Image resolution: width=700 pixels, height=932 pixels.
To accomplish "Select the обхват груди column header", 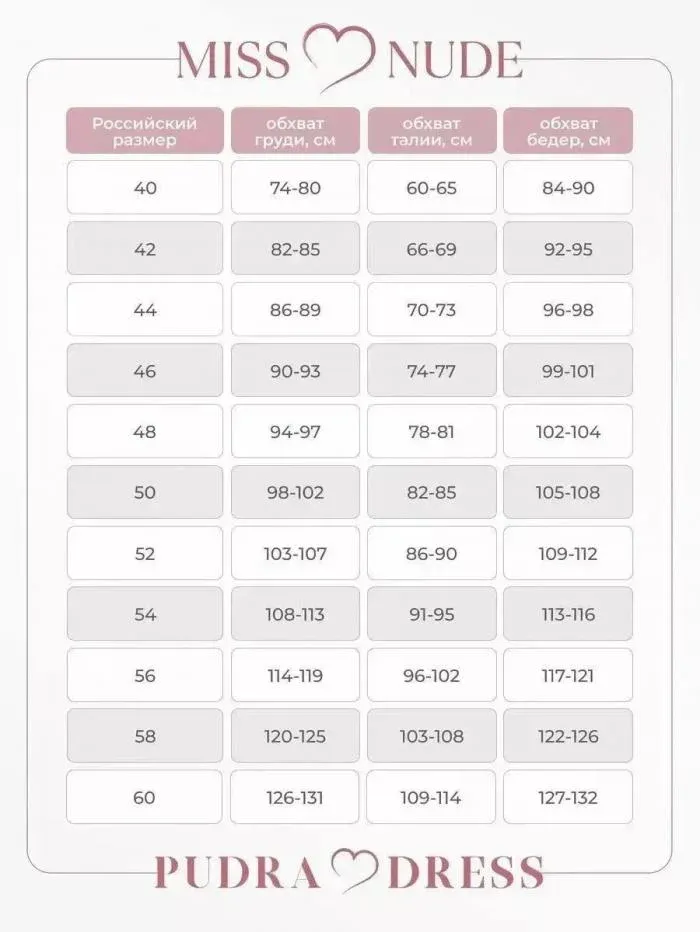I will (x=295, y=131).
